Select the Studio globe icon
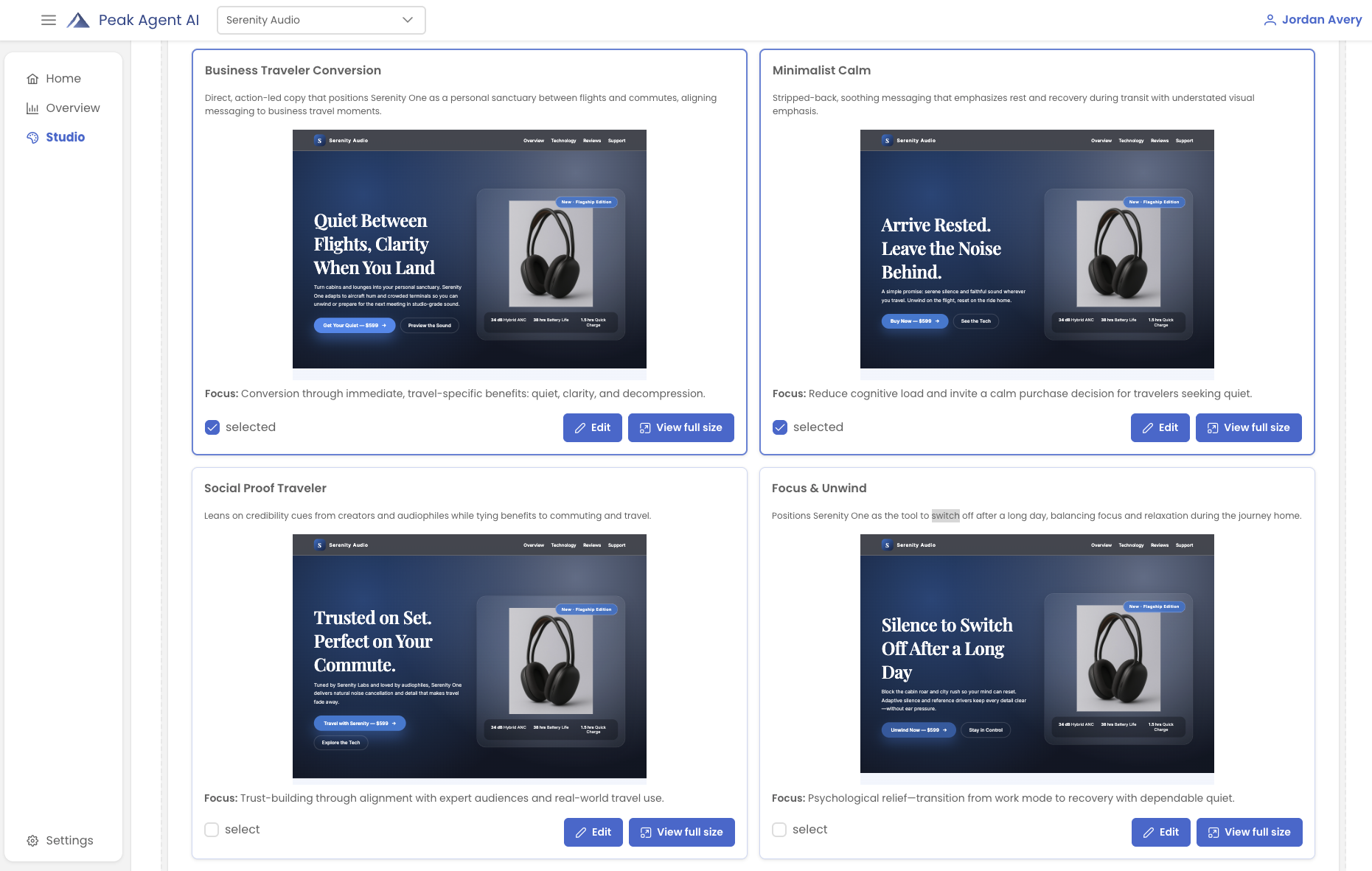This screenshot has width=1372, height=871. (x=32, y=137)
